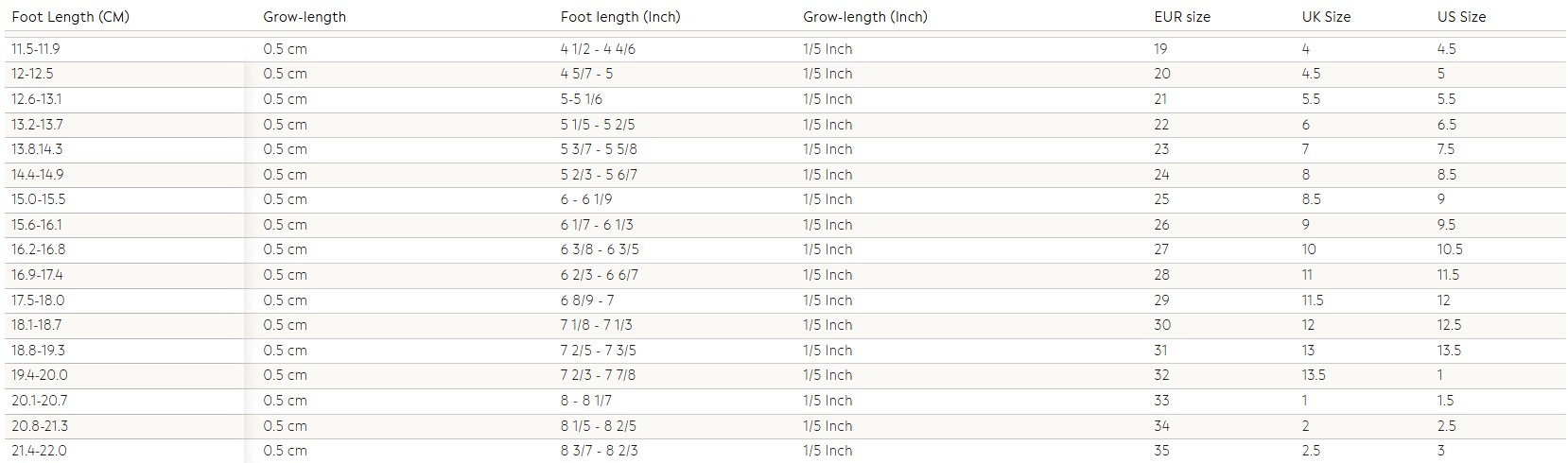Screen dimensions: 1568x463
Task: Select the 21.4-22.0 foot length cell
Action: coord(39,451)
